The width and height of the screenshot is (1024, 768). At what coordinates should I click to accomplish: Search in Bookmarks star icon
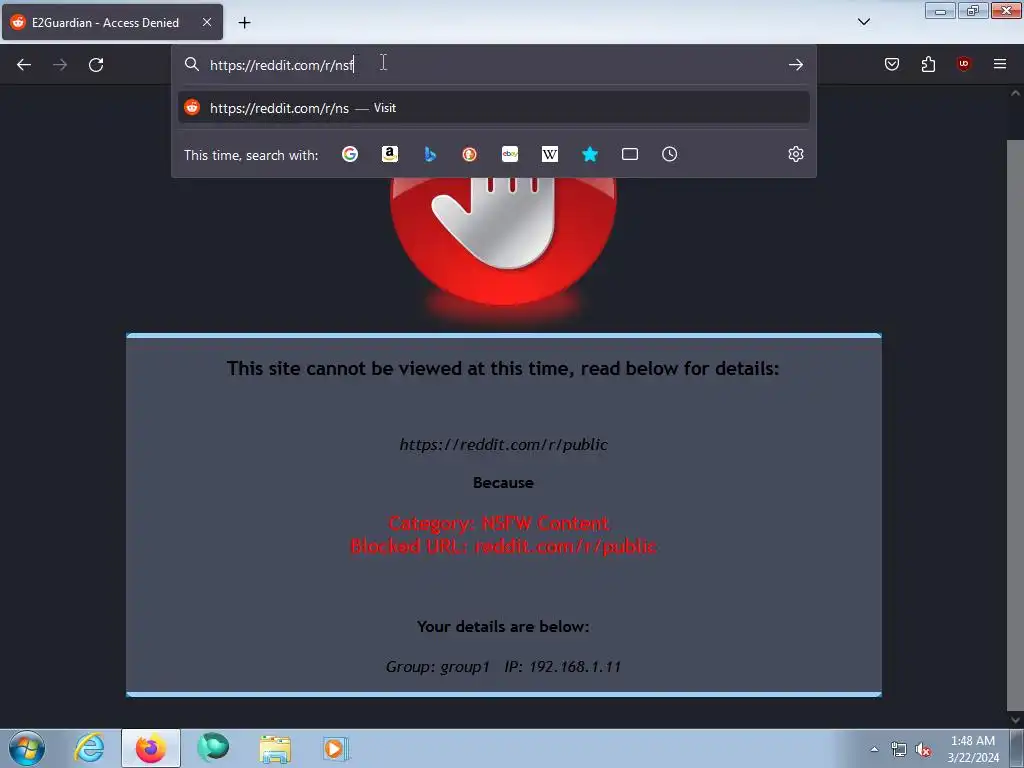[590, 154]
